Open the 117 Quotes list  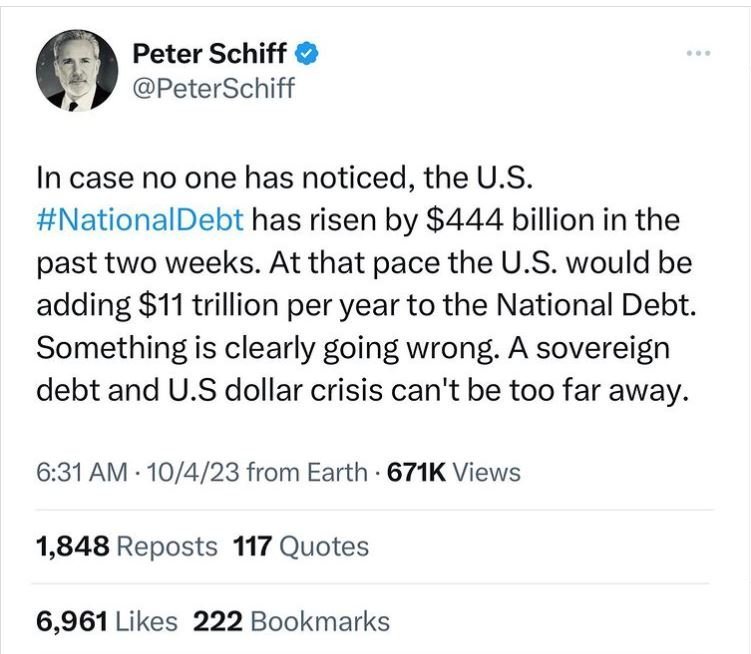301,546
